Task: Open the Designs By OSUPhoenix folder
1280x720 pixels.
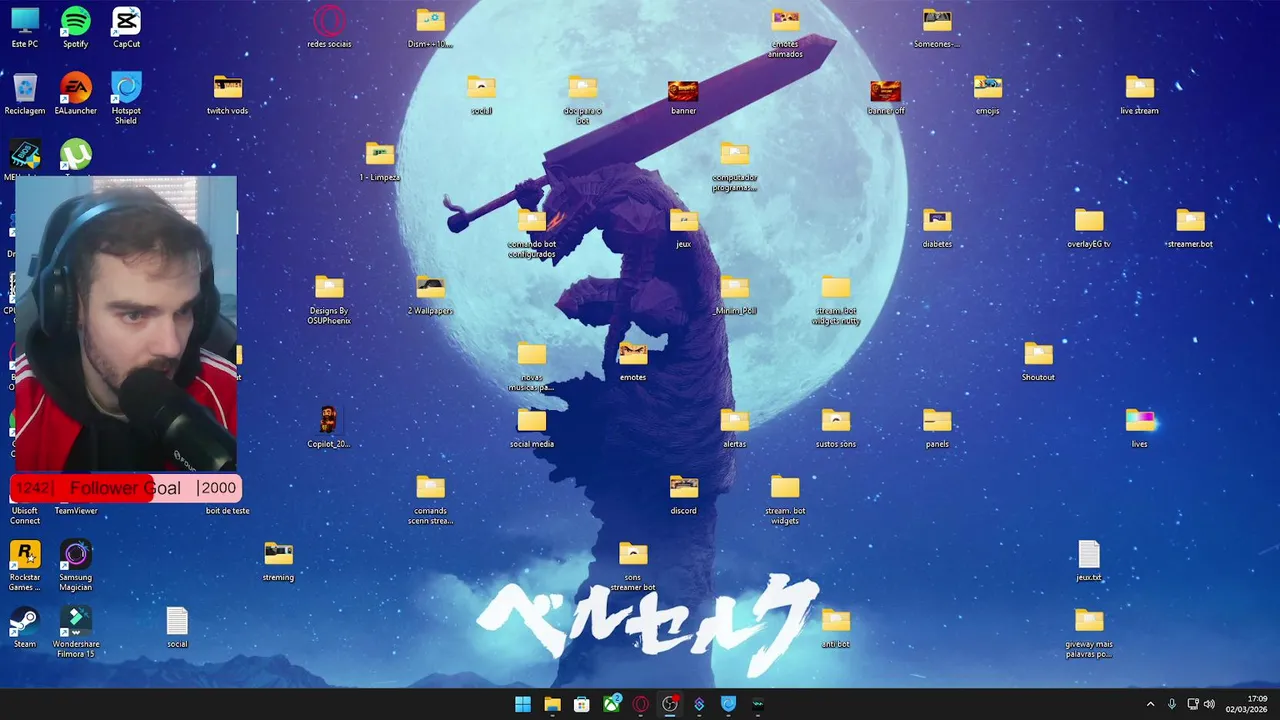Action: [x=329, y=299]
